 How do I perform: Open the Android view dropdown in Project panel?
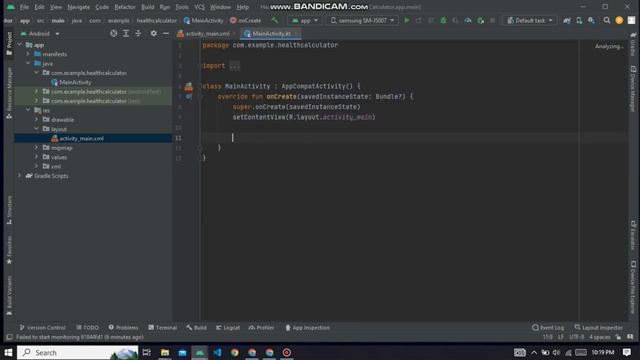pos(40,33)
